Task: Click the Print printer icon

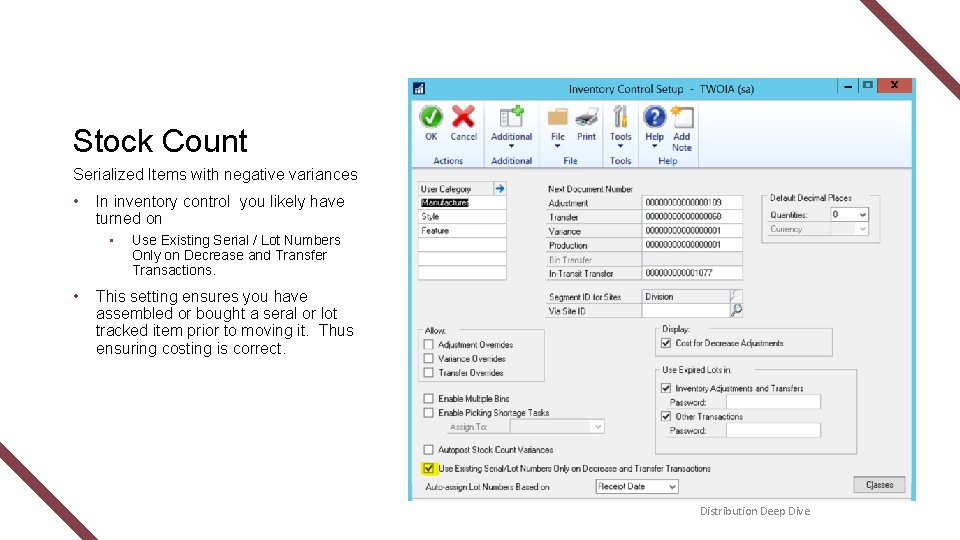Action: (587, 117)
